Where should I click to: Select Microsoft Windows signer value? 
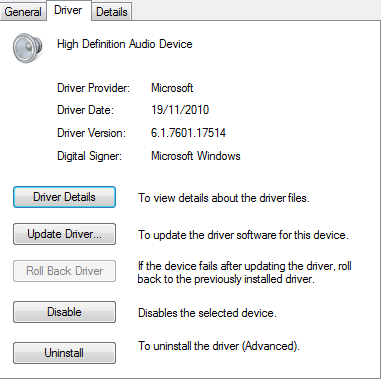[196, 156]
